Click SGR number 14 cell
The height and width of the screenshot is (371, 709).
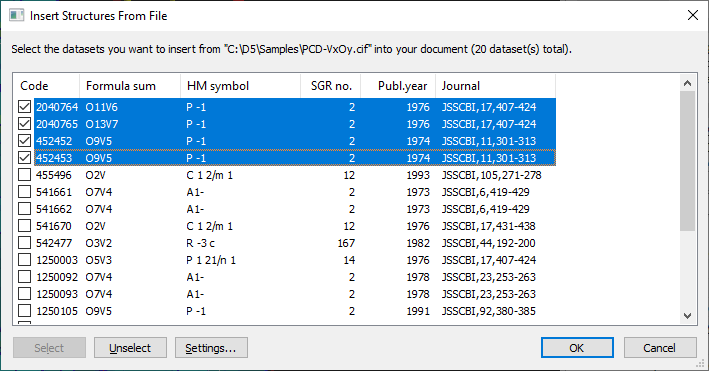[x=349, y=260]
